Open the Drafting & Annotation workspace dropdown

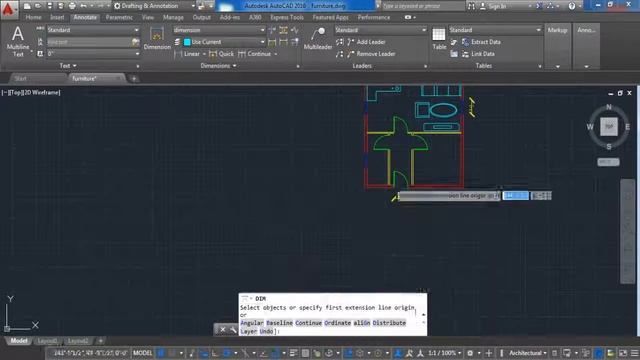click(154, 6)
